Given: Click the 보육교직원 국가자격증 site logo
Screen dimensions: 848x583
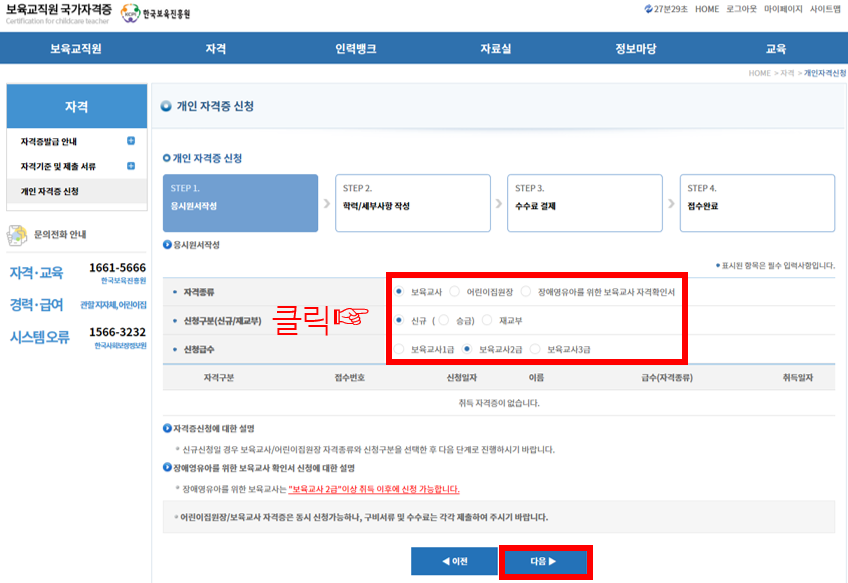Looking at the screenshot, I should pyautogui.click(x=56, y=13).
